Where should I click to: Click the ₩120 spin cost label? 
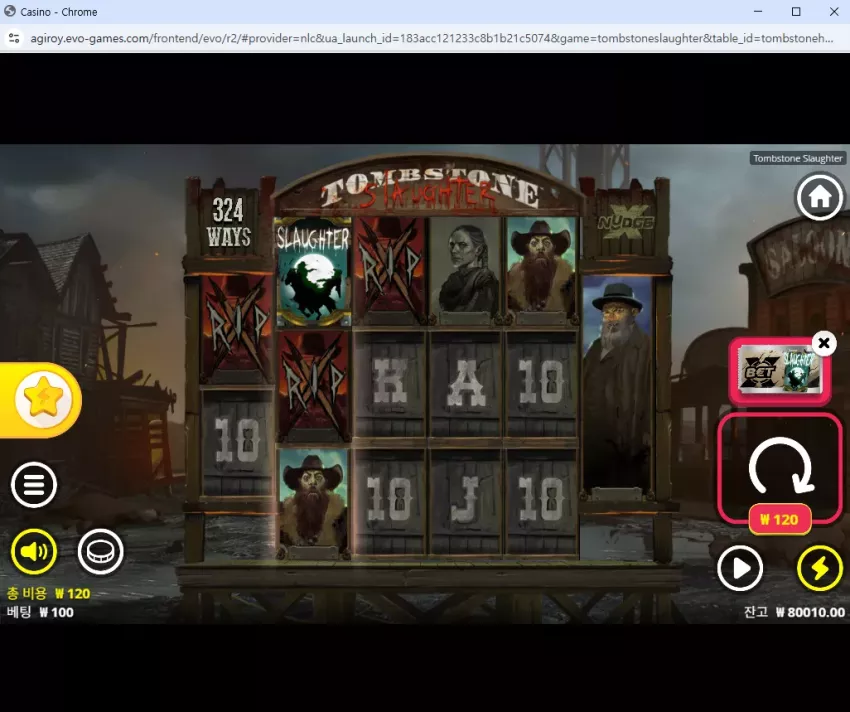[780, 519]
